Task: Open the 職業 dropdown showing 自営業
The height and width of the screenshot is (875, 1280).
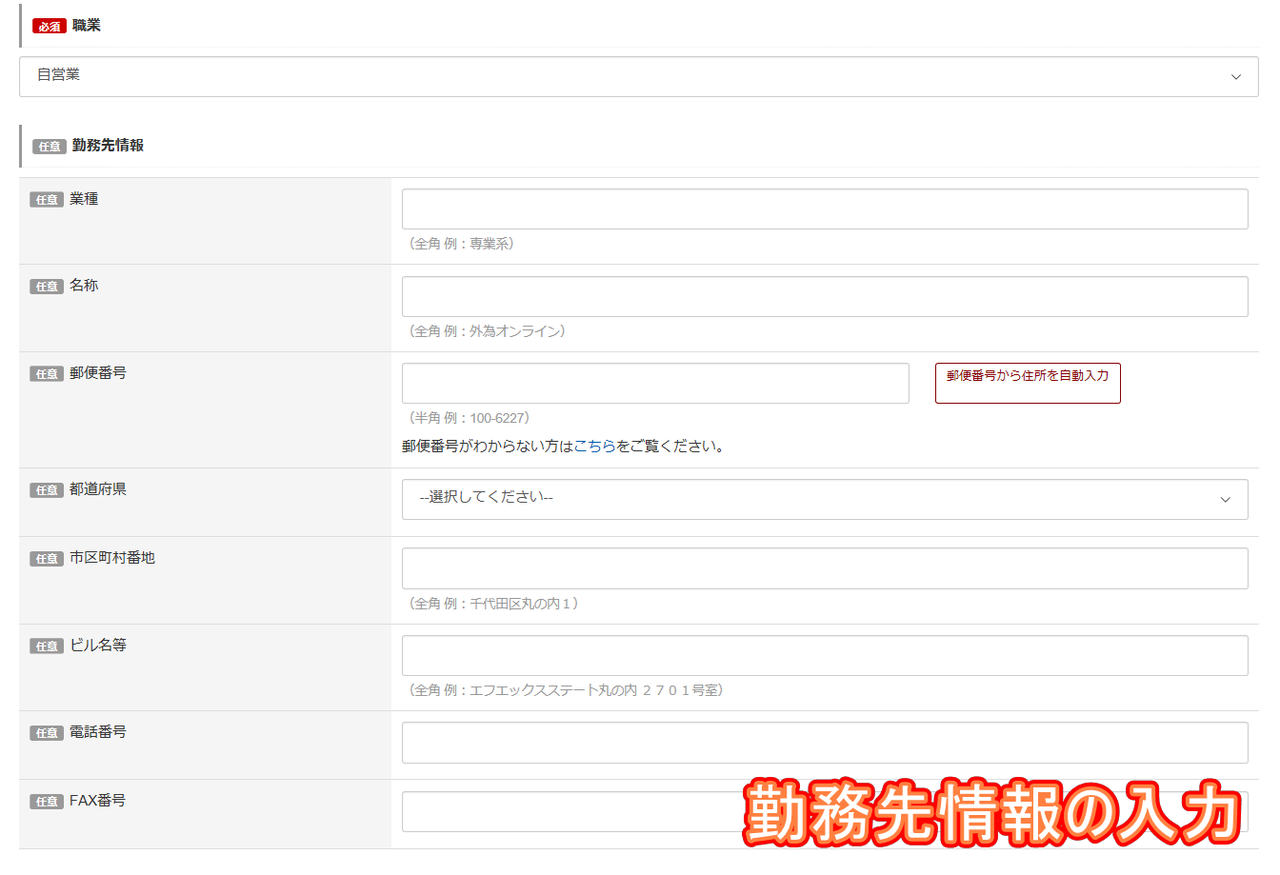Action: pyautogui.click(x=638, y=76)
